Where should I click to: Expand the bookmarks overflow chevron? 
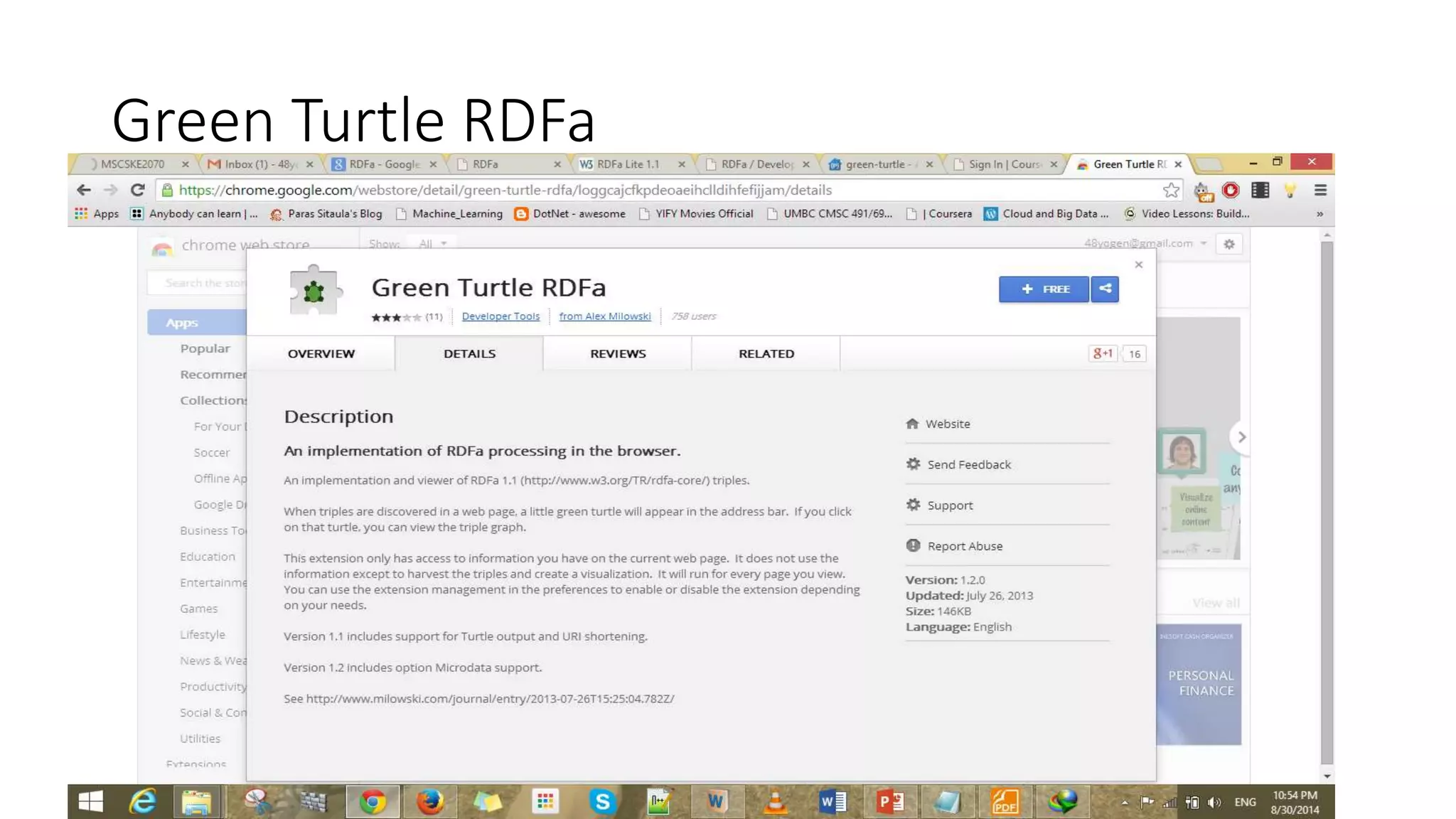click(x=1320, y=213)
